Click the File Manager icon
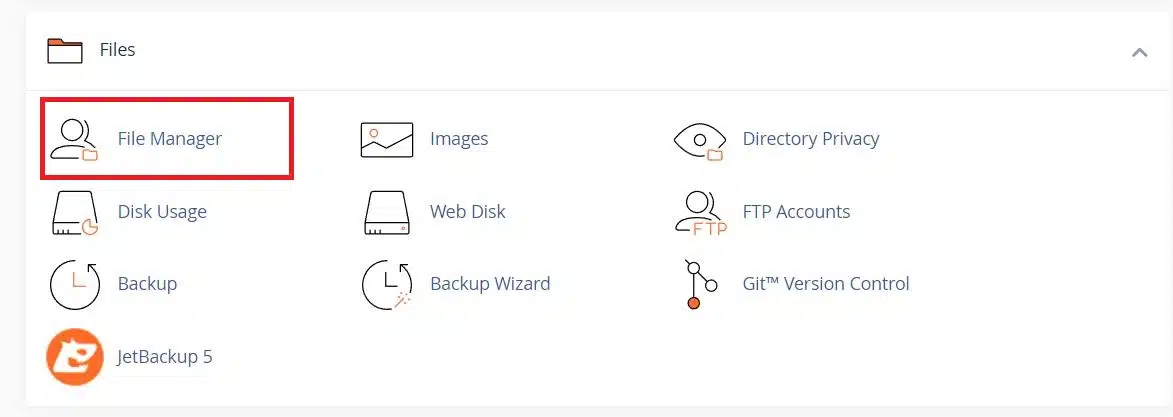 [x=75, y=139]
